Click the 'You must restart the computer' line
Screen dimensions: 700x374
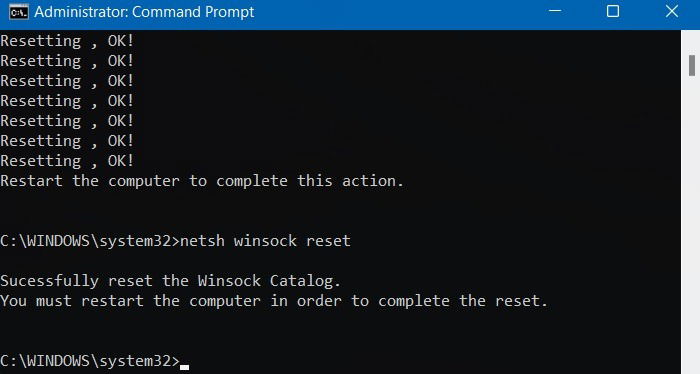click(x=130, y=301)
